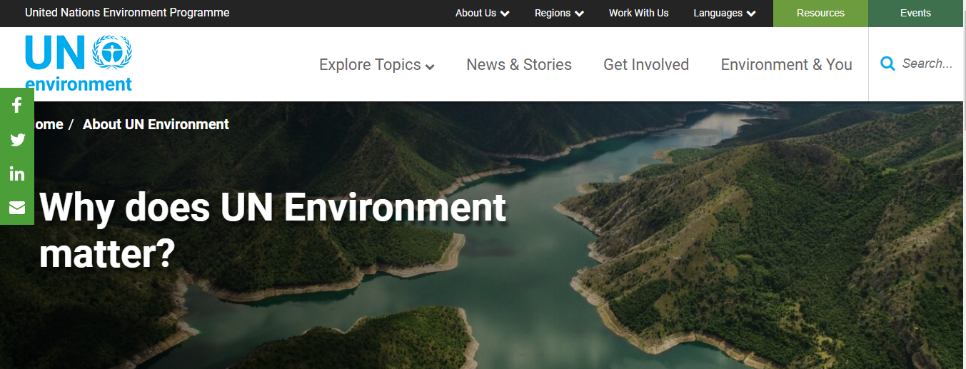Go to News & Stories

(519, 65)
